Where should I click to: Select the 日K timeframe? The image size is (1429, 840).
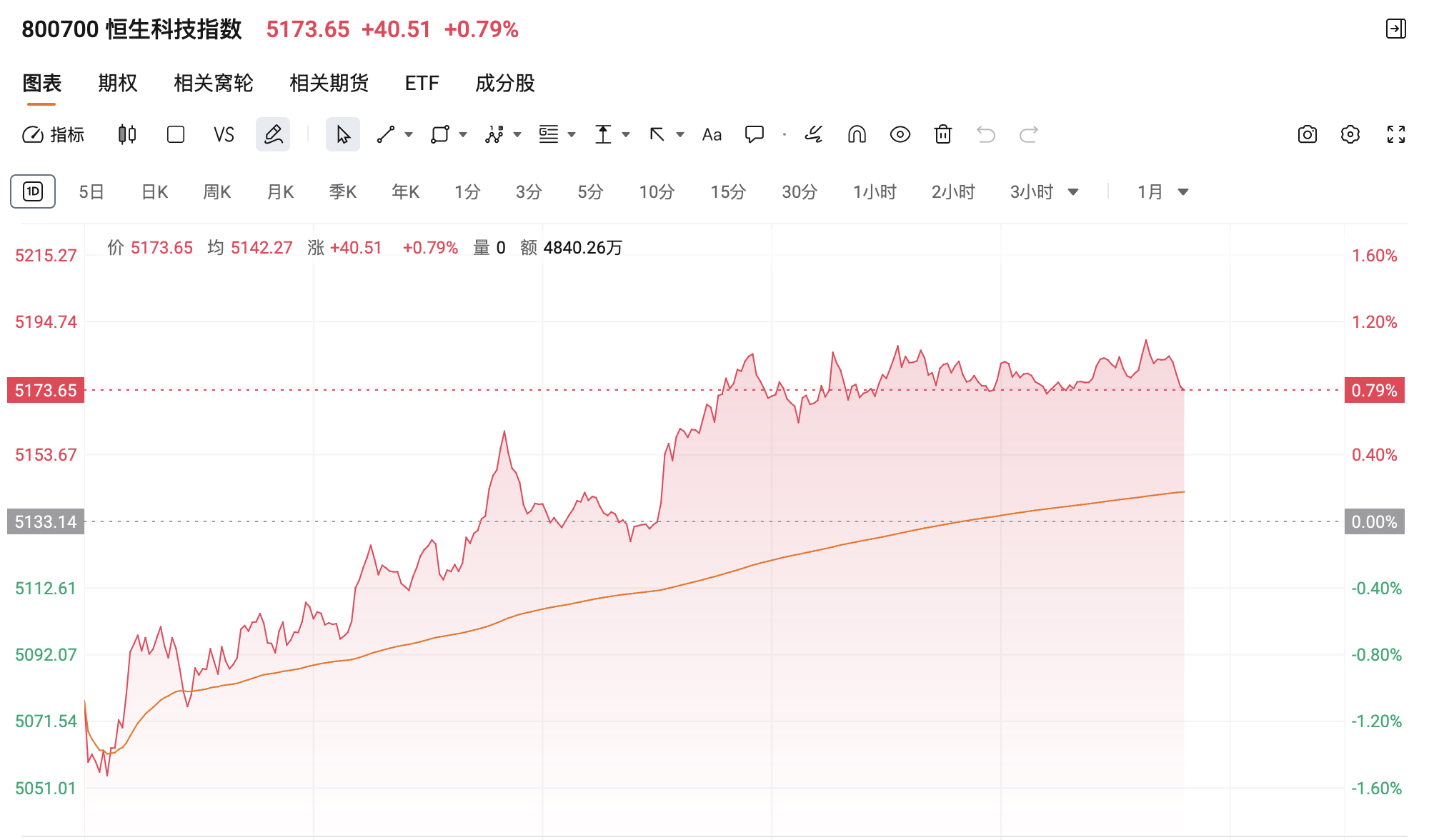(155, 191)
